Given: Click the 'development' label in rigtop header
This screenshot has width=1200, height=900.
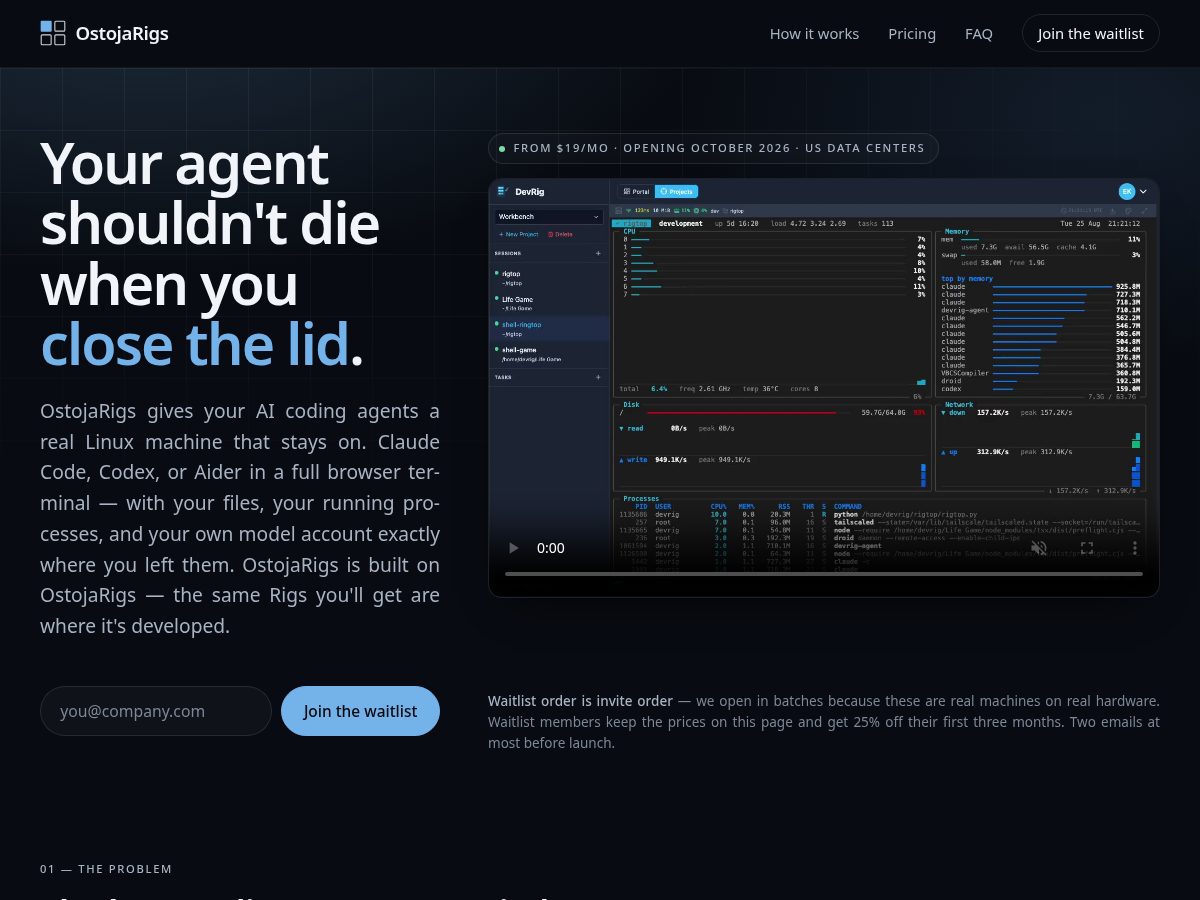Looking at the screenshot, I should 680,224.
